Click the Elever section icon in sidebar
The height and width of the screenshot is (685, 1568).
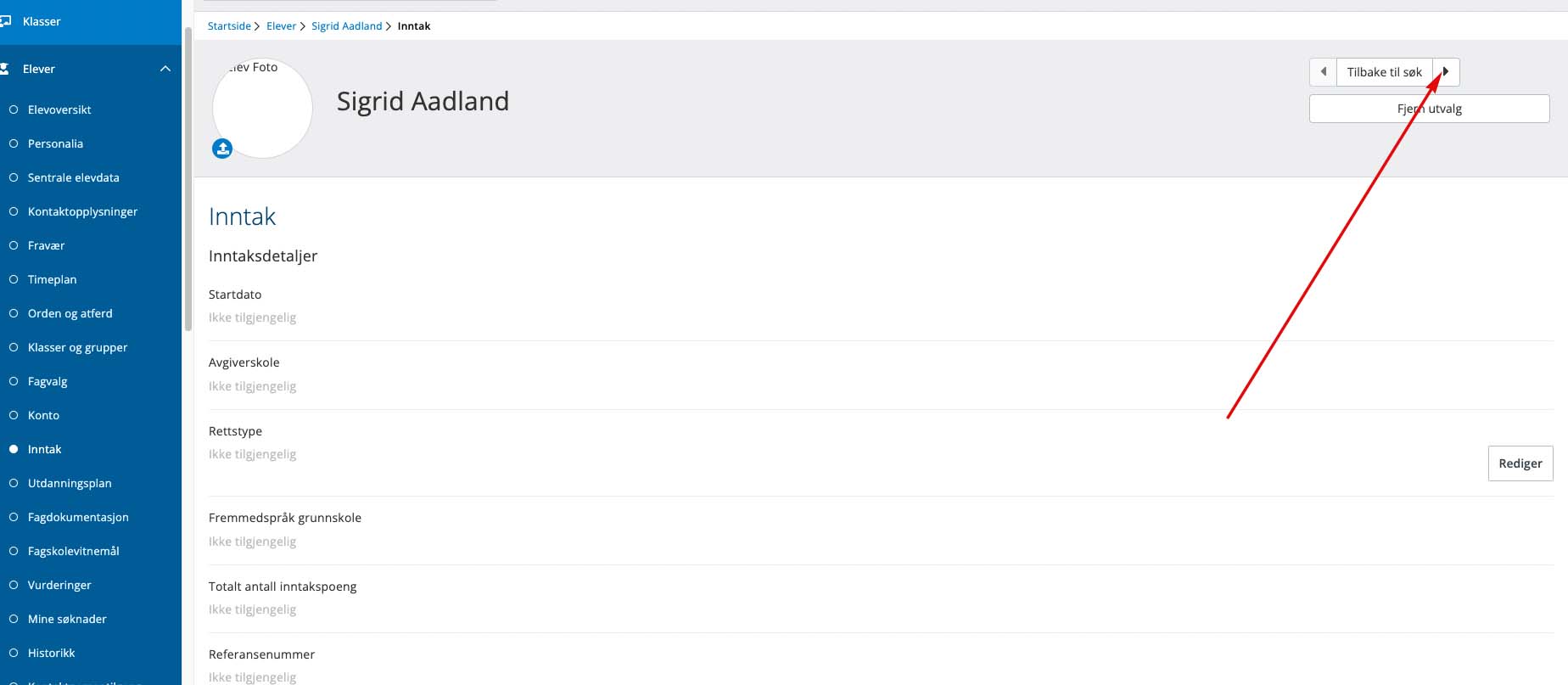(x=5, y=69)
